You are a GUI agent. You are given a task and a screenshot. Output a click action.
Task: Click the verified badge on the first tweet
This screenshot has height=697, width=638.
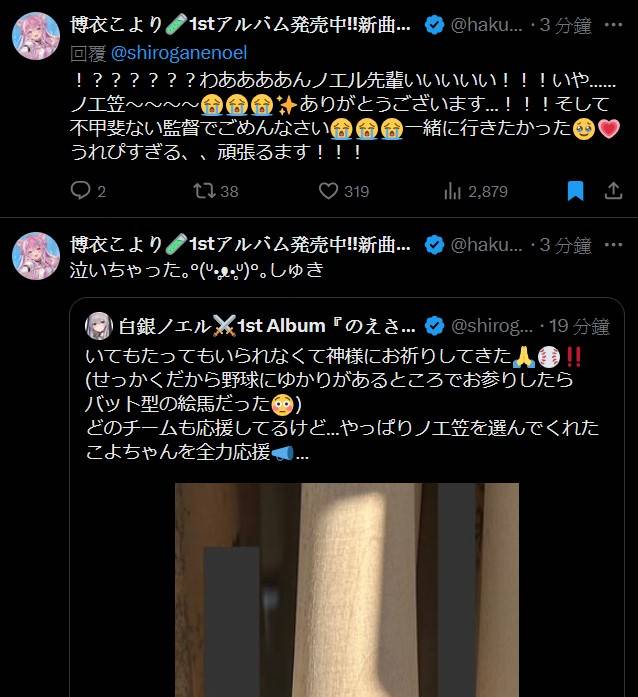(434, 25)
